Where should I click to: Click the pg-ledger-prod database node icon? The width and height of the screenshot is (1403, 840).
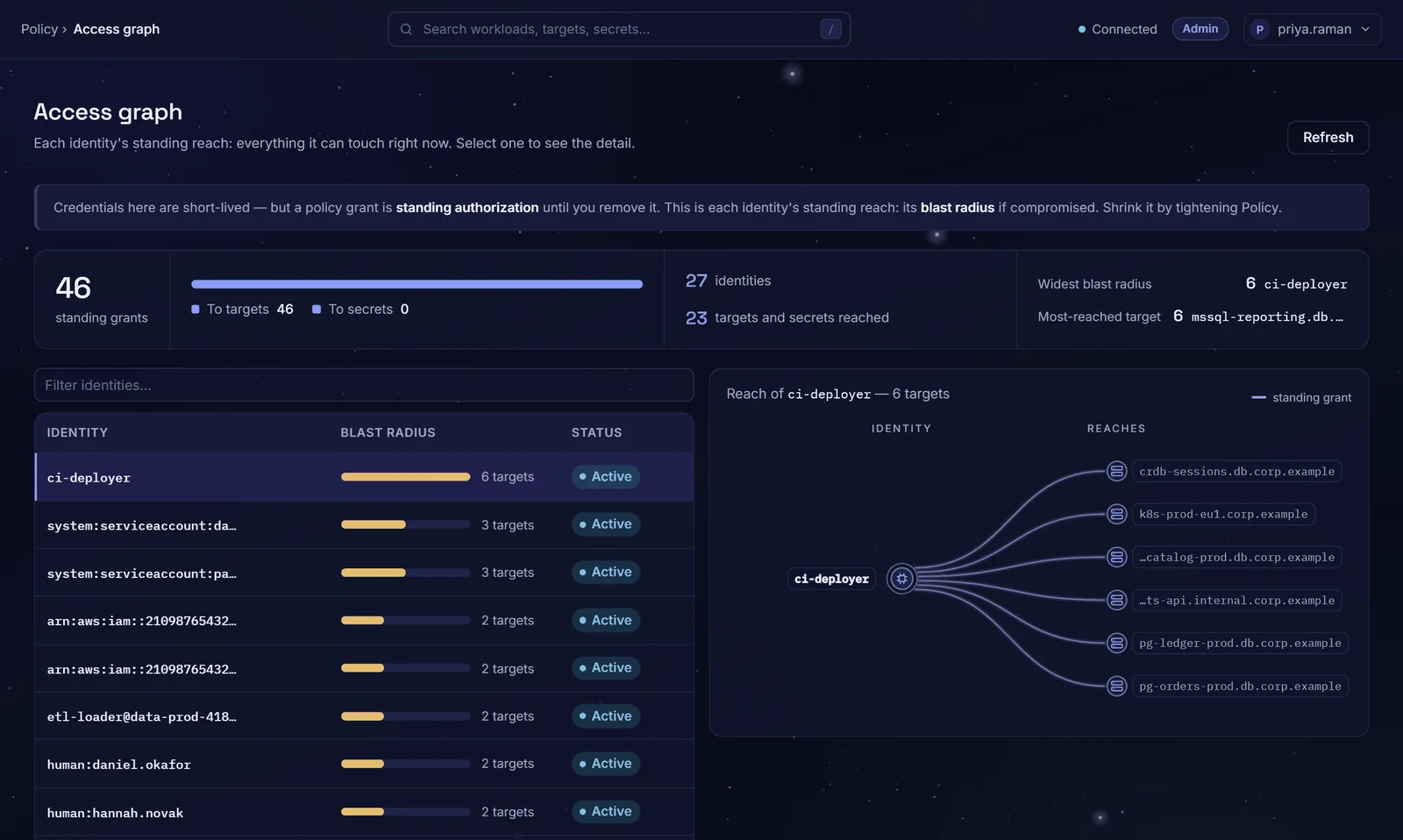point(1116,643)
